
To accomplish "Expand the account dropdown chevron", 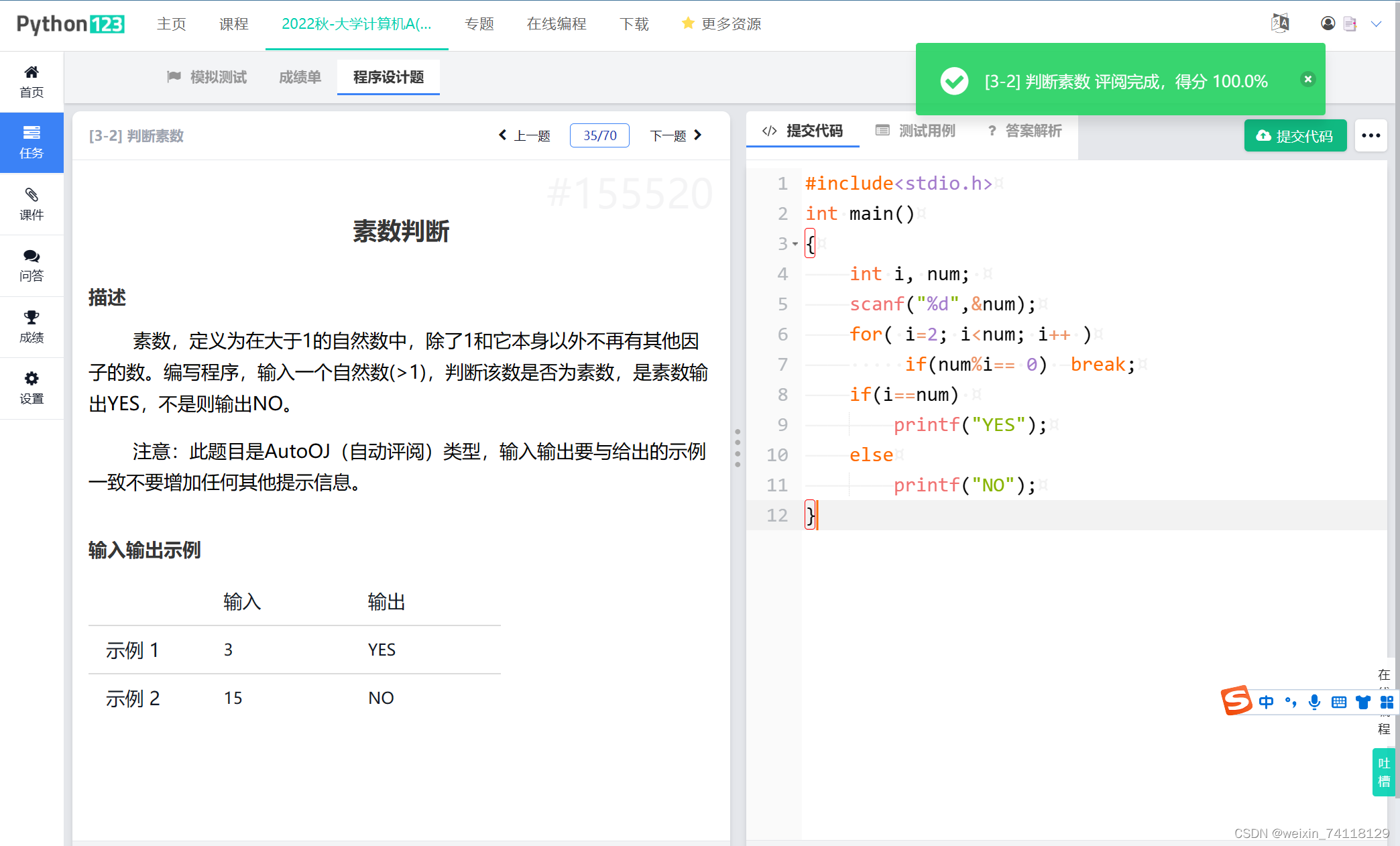I will pos(1376,24).
